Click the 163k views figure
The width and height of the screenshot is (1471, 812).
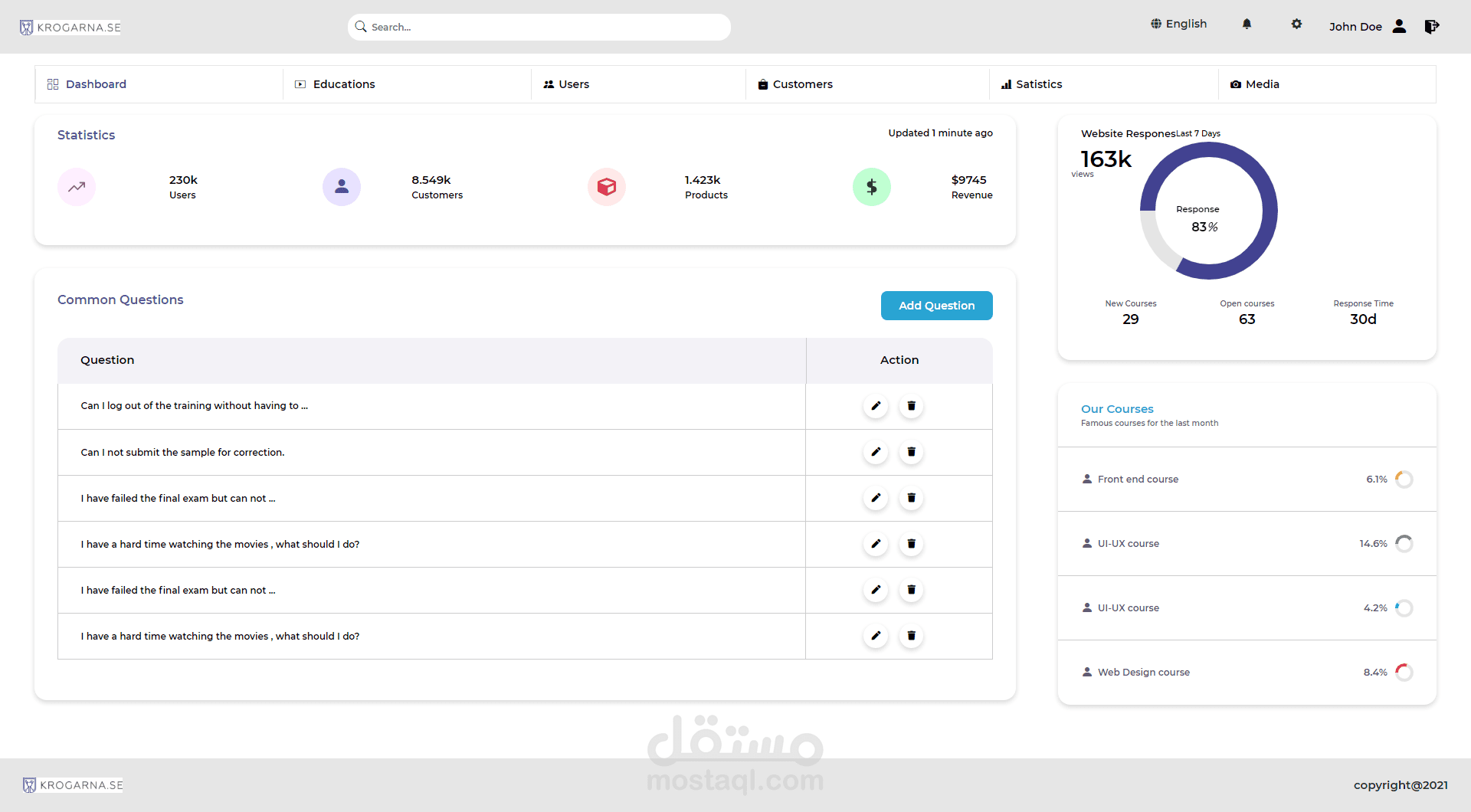coord(1106,159)
